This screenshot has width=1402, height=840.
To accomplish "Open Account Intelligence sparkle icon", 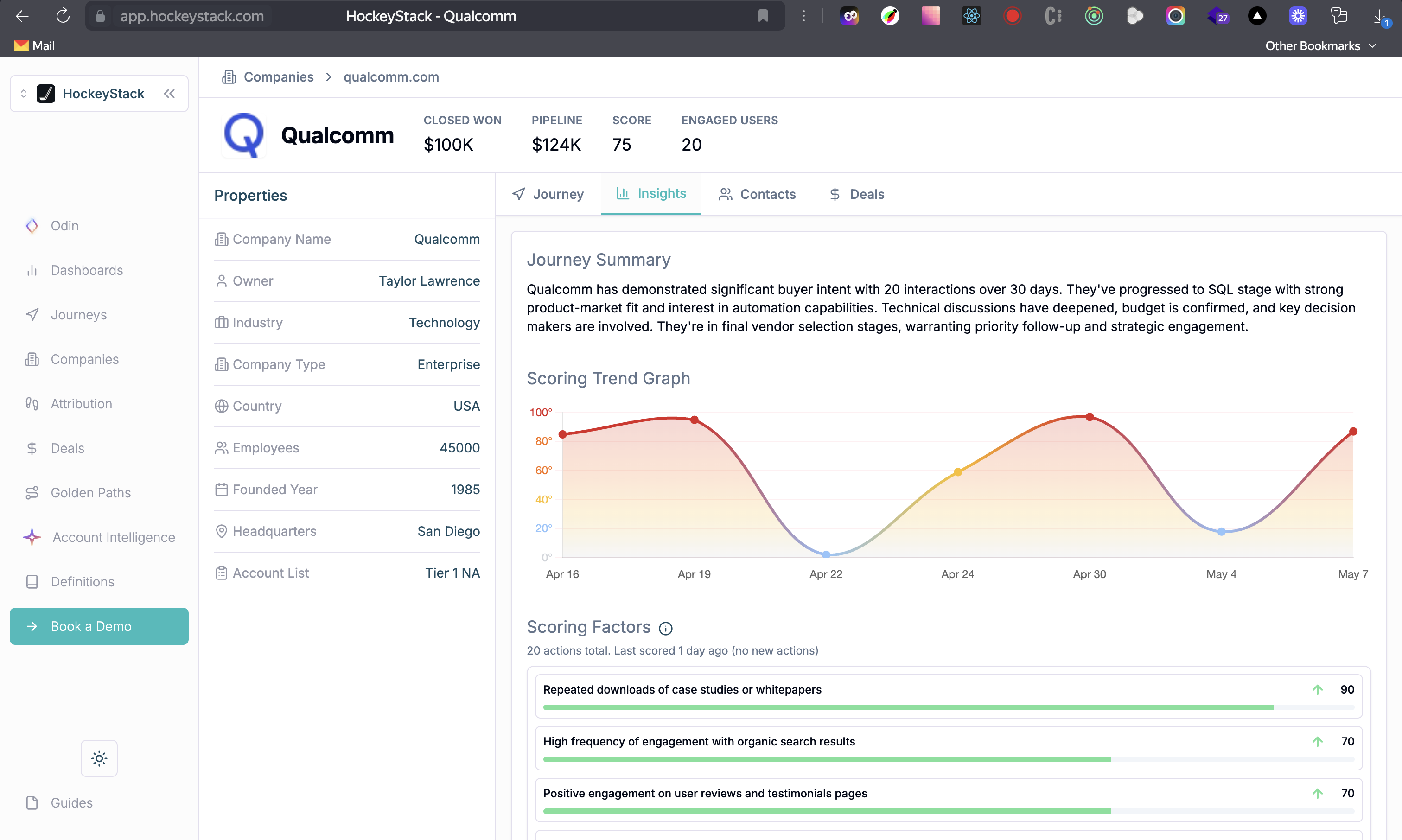I will pyautogui.click(x=32, y=537).
